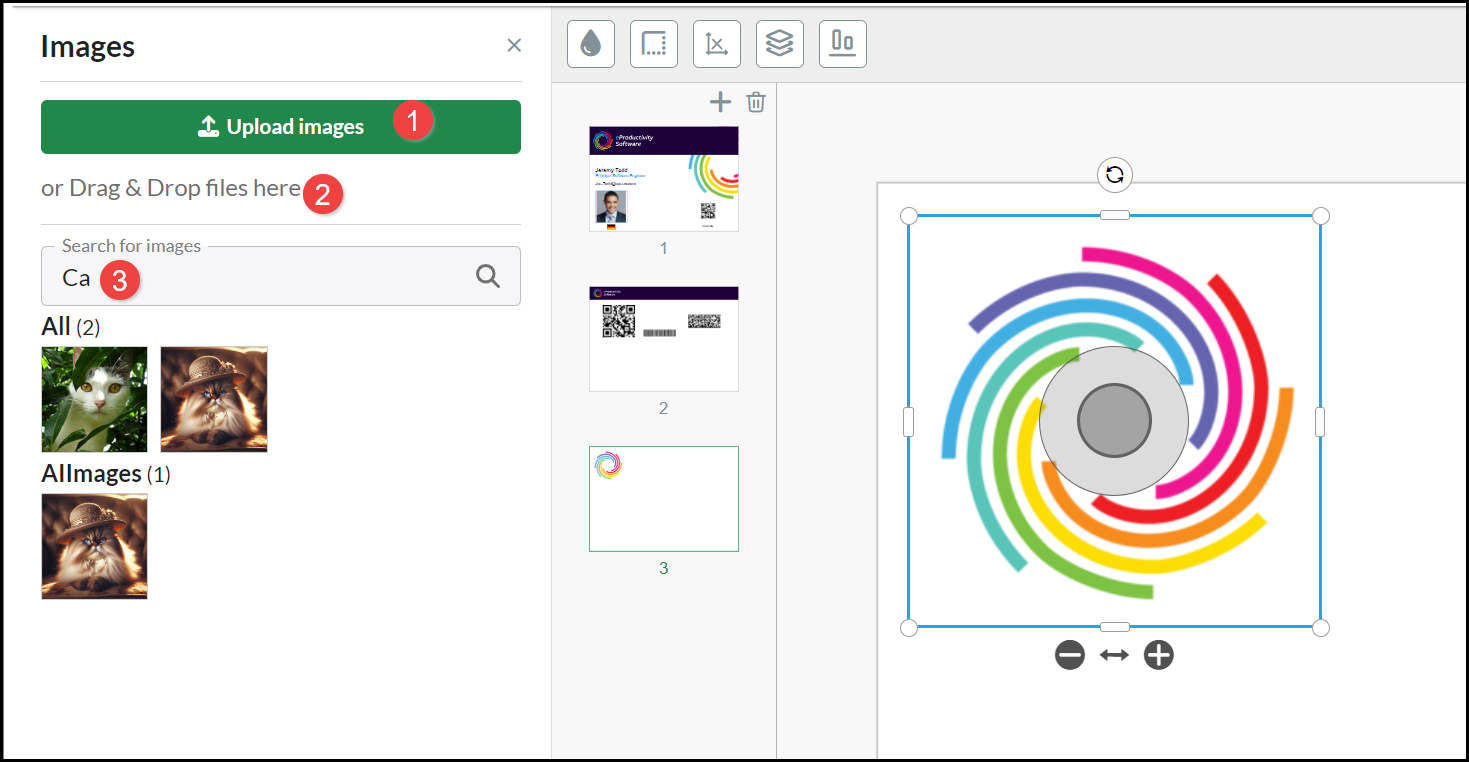The width and height of the screenshot is (1469, 762).
Task: Add a new page with plus icon
Action: pyautogui.click(x=720, y=102)
